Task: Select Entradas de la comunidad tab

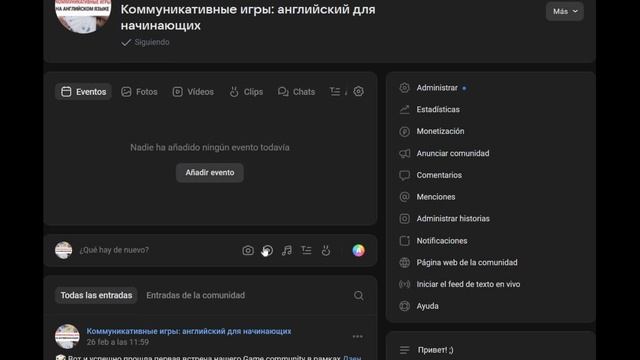Action: point(196,295)
